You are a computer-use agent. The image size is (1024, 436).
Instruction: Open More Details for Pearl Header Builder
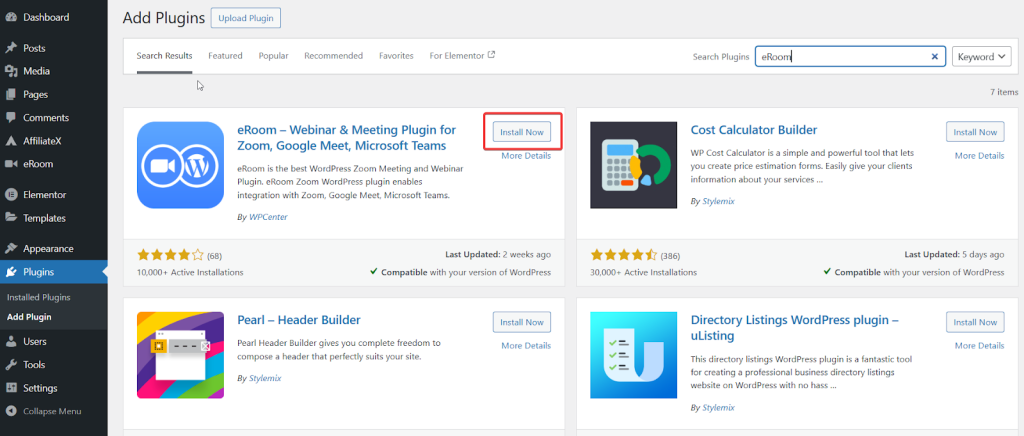pos(526,346)
